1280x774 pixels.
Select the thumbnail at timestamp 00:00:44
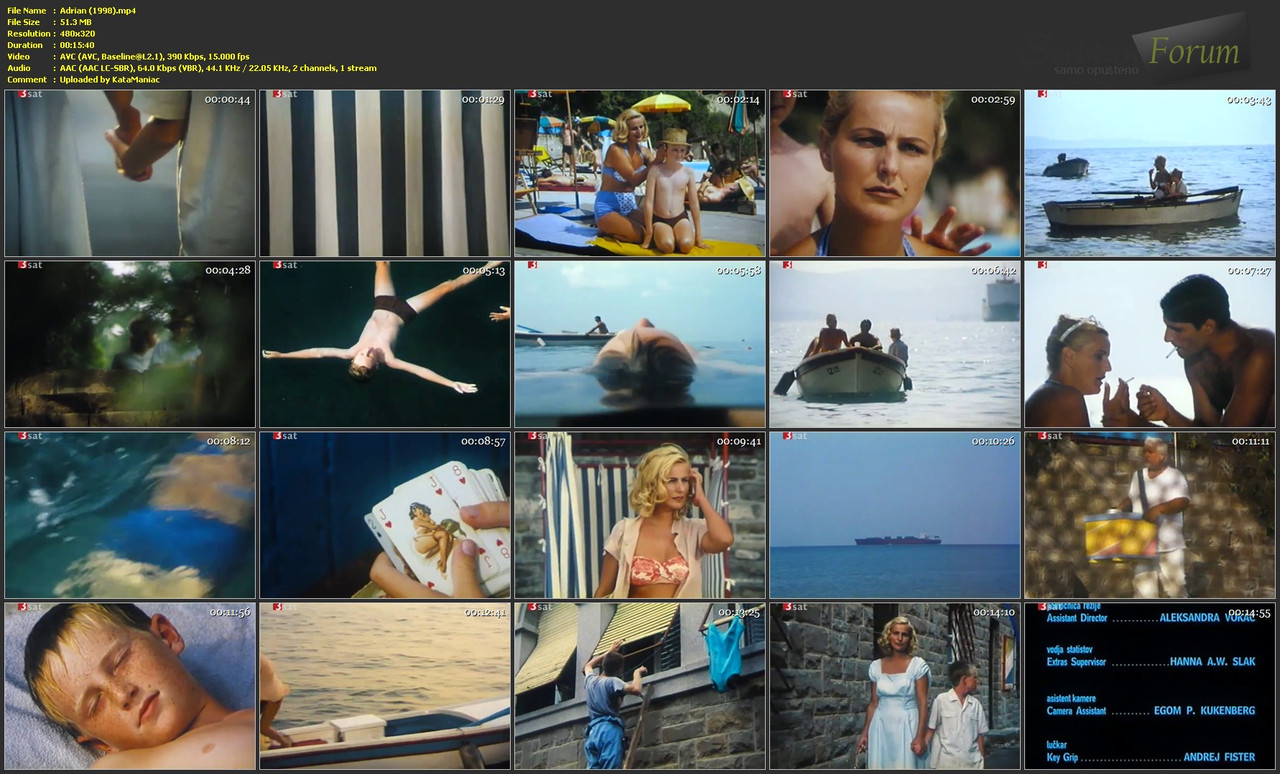click(x=130, y=173)
